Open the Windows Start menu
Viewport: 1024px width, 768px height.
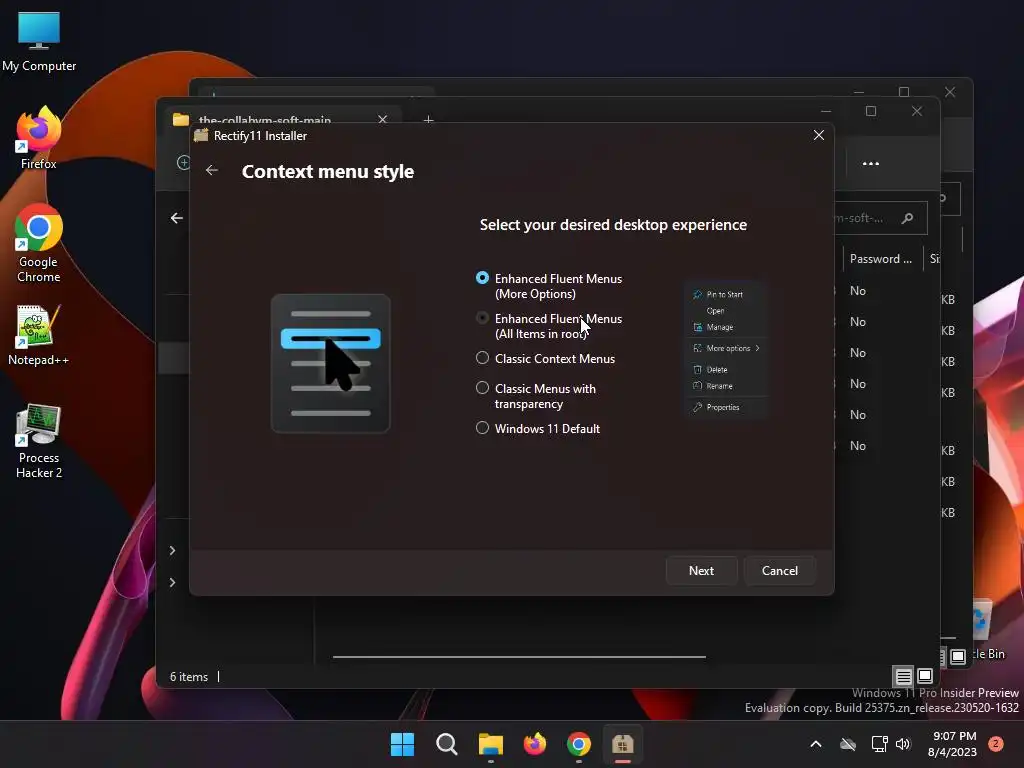pos(402,744)
